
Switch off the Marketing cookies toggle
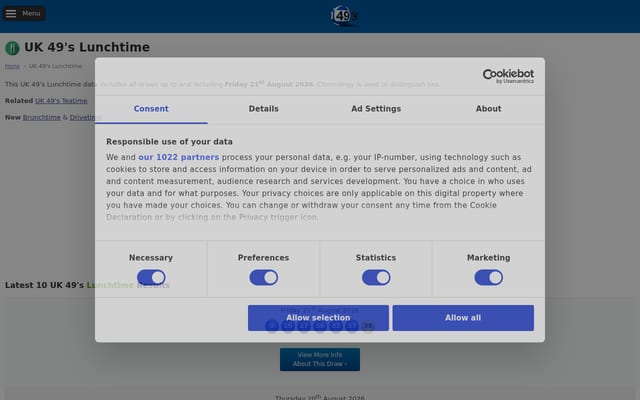[489, 278]
